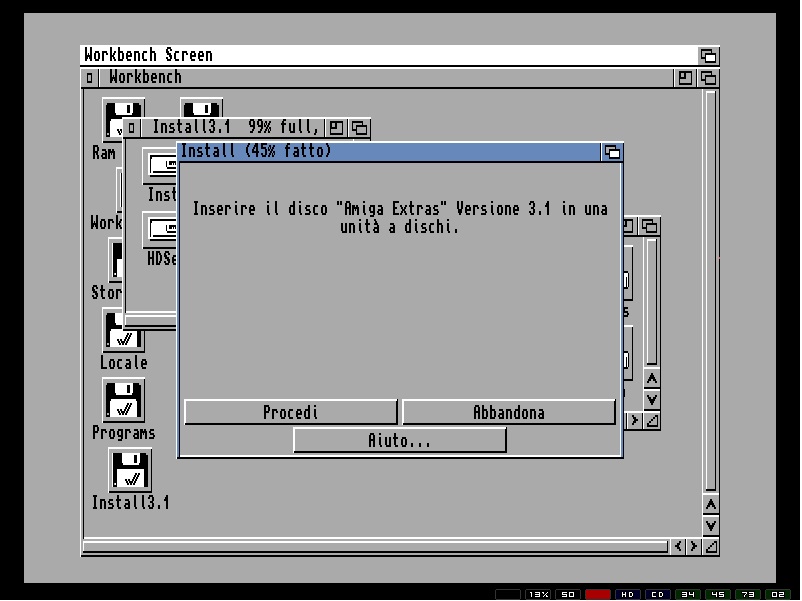Click the Workbench vertical scrollbar track
802x601 pixels.
(710, 291)
